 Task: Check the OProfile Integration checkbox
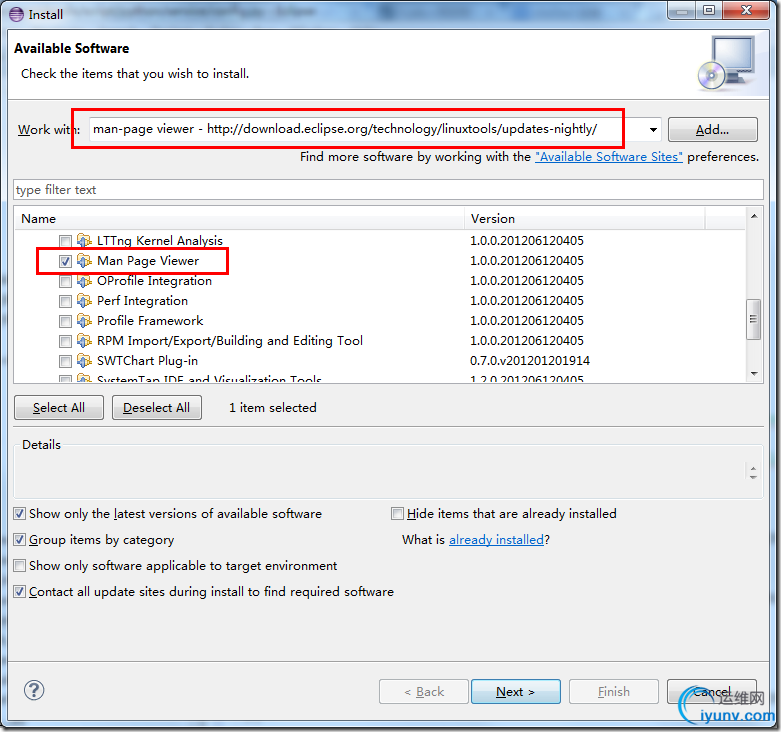(x=65, y=281)
